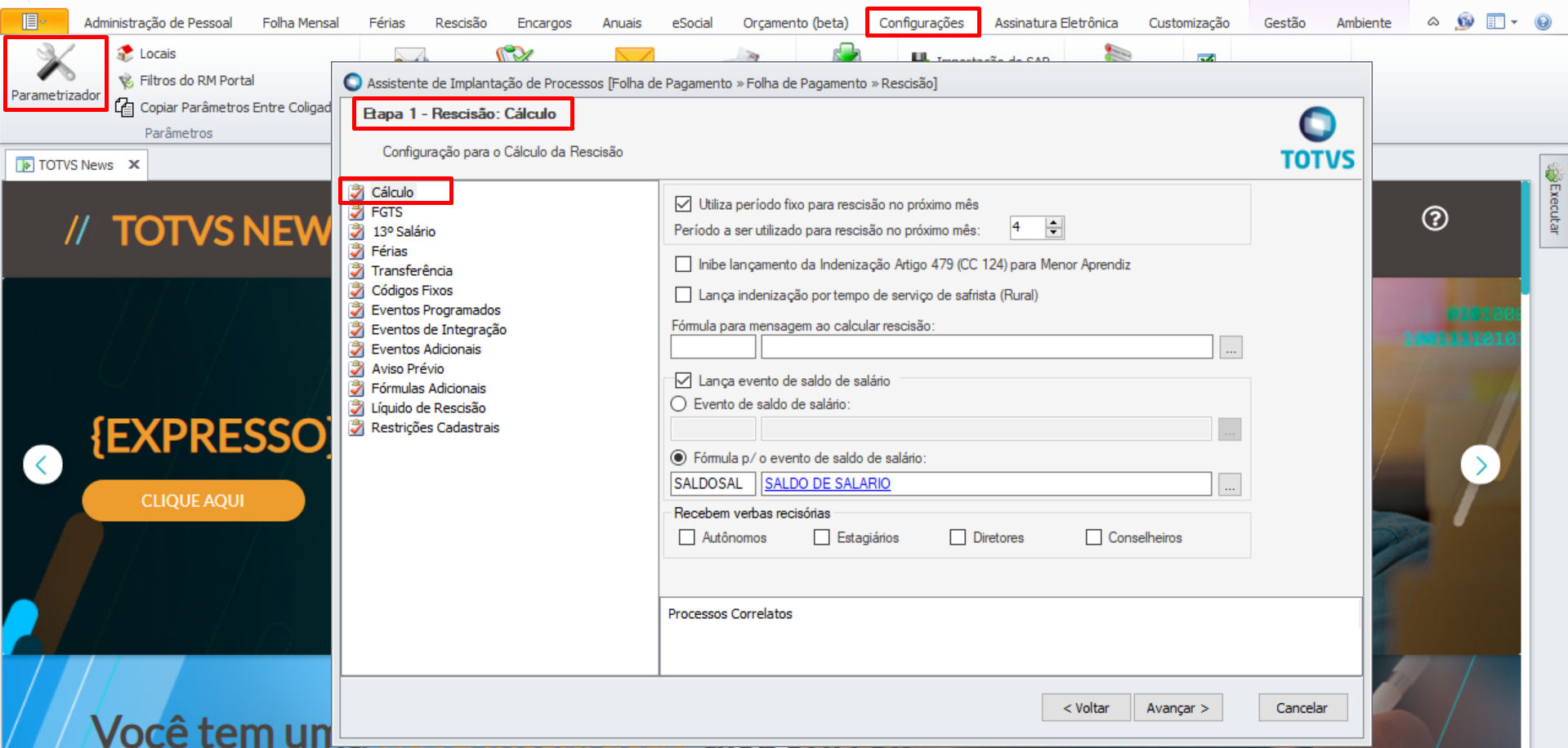This screenshot has height=748, width=1568.
Task: Cancel the process assistant dialog
Action: [x=1302, y=708]
